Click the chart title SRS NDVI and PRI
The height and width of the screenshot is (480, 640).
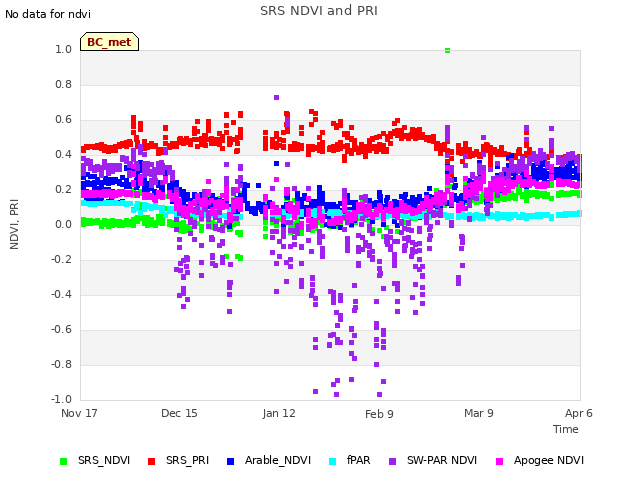[x=319, y=11]
